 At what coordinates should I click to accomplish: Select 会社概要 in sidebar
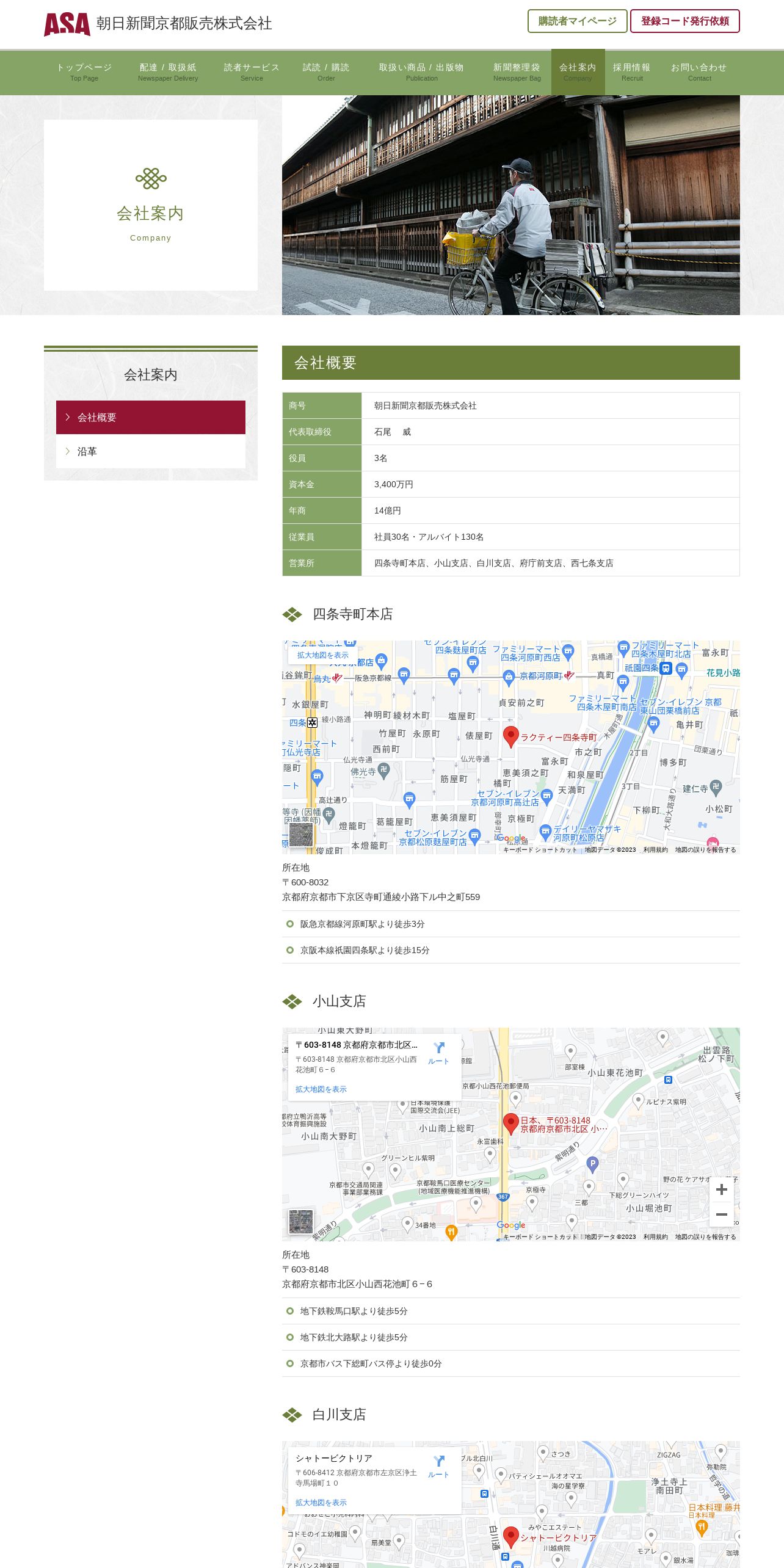tap(151, 417)
